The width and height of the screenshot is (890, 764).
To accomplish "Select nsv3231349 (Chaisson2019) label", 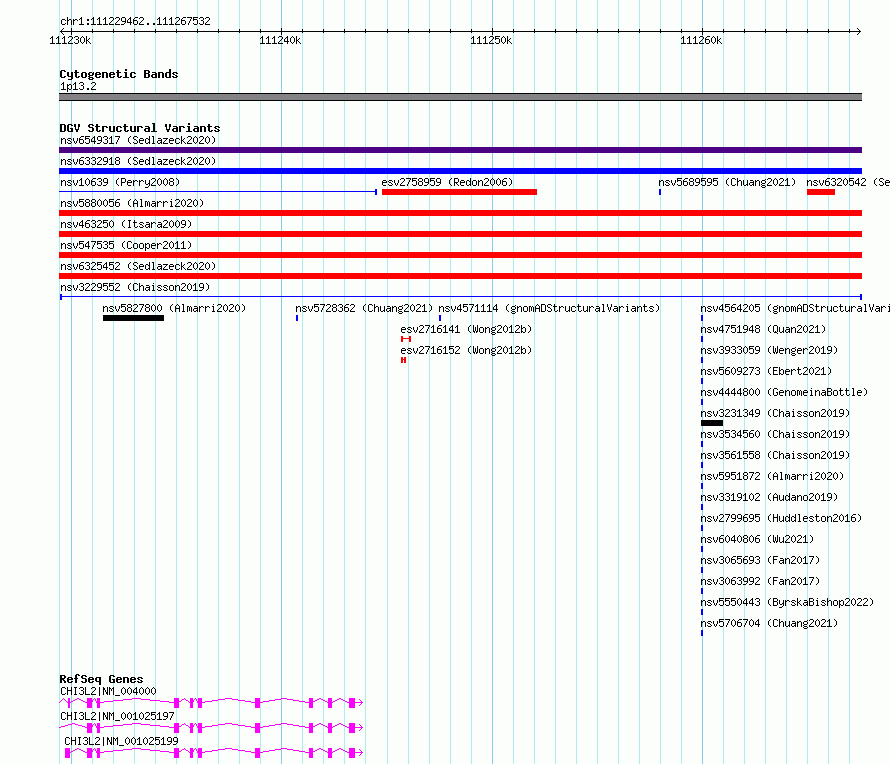I will coord(775,413).
